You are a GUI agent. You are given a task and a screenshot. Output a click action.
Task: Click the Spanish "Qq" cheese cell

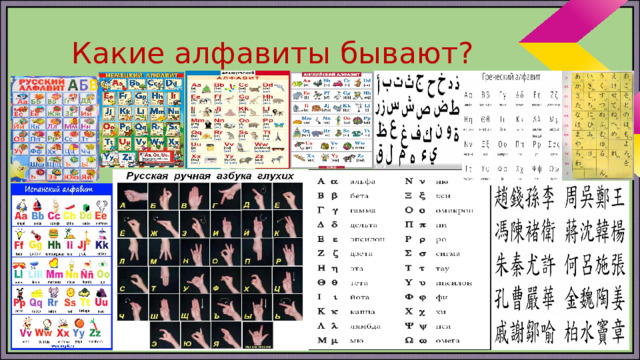tap(36, 300)
